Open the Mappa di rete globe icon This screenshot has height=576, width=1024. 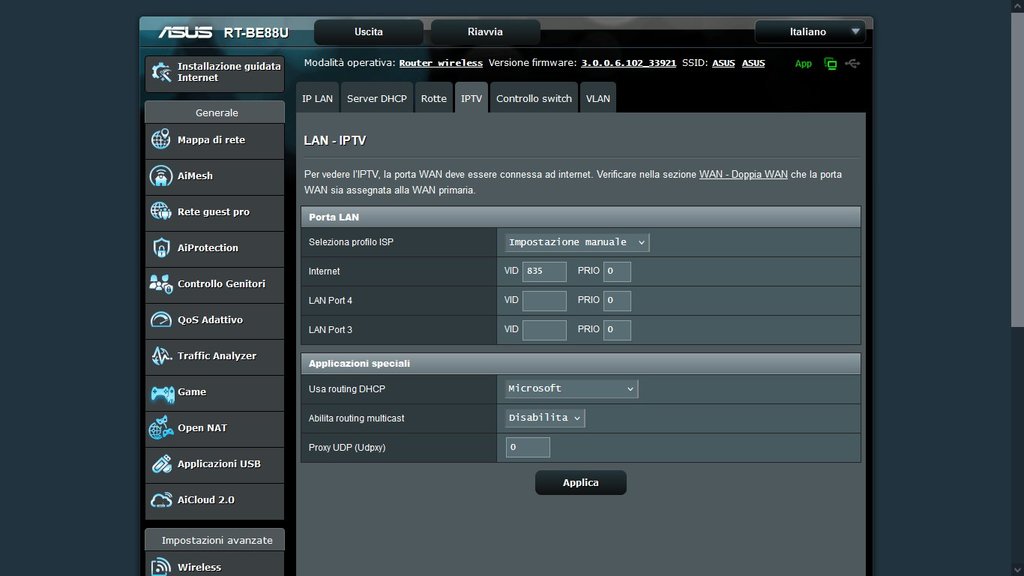pyautogui.click(x=161, y=140)
